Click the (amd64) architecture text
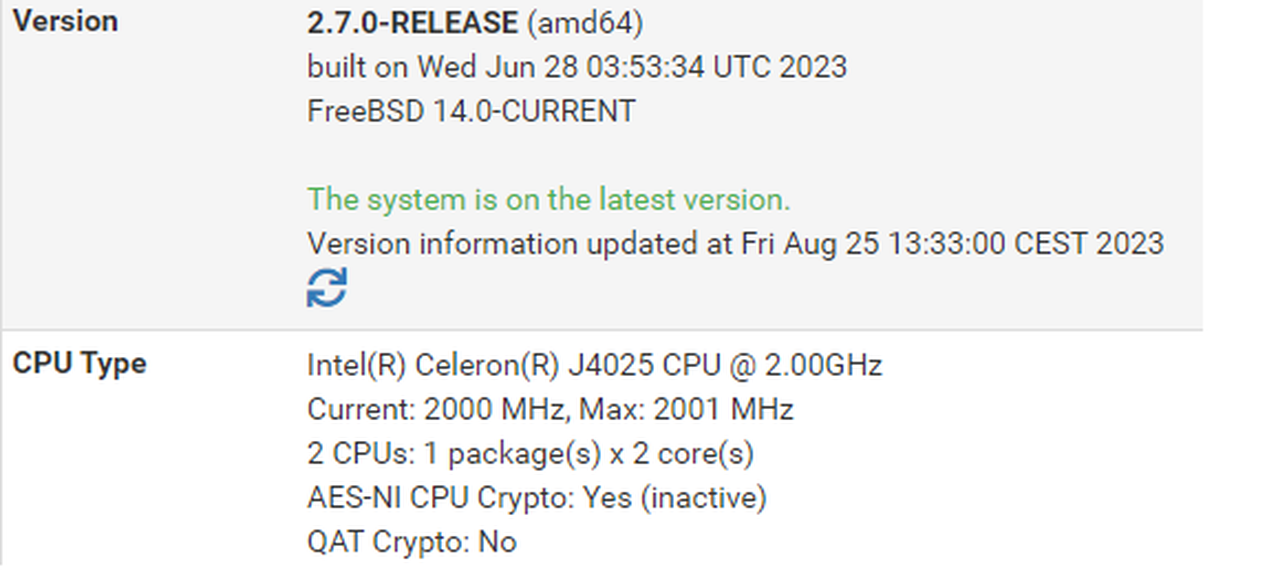 click(x=585, y=23)
